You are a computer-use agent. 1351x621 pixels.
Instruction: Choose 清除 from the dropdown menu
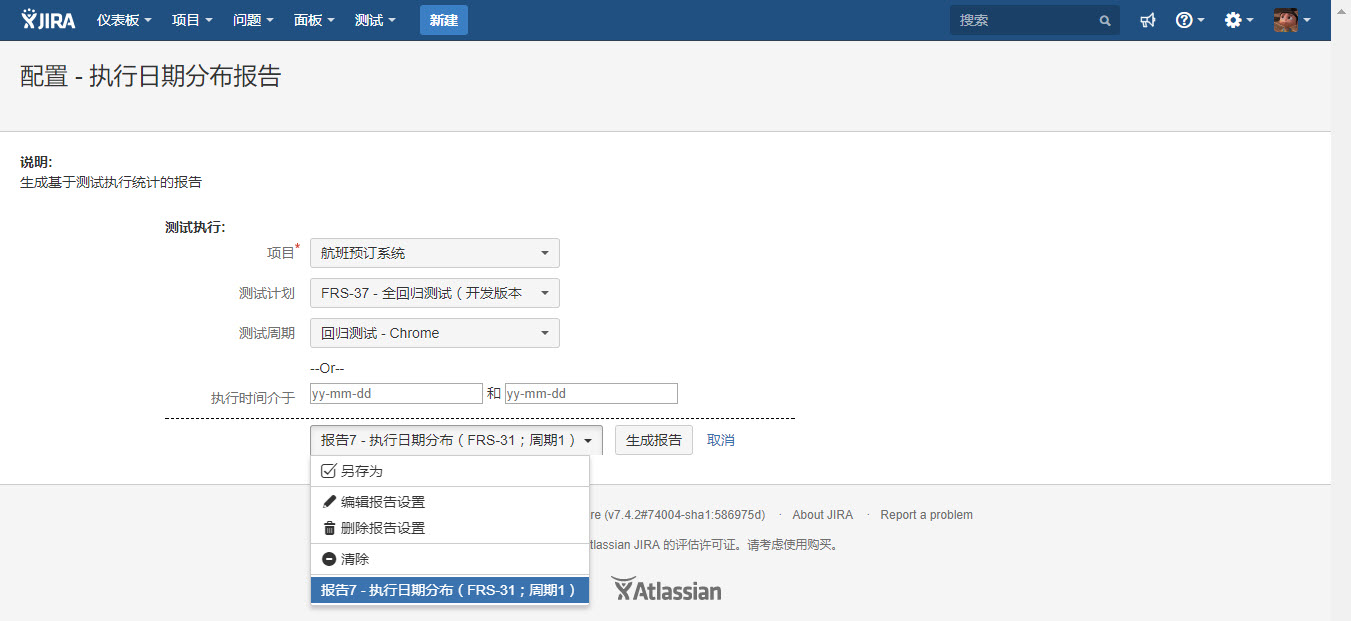tap(450, 559)
